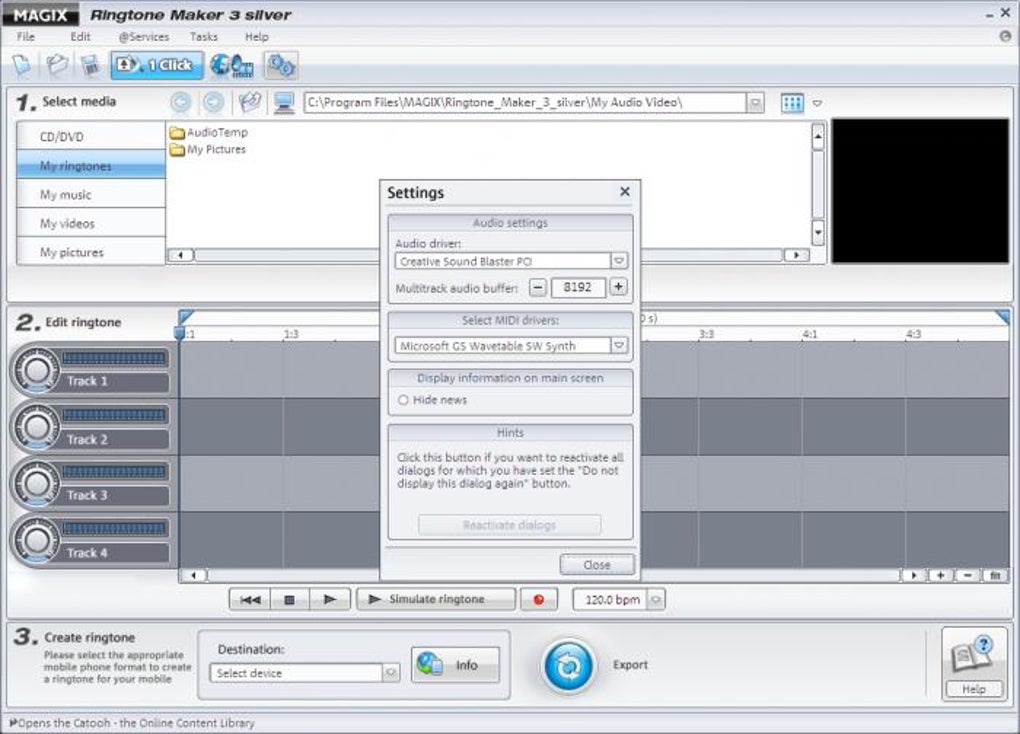Click the timeline end marker
The height and width of the screenshot is (734, 1020).
coord(1002,317)
